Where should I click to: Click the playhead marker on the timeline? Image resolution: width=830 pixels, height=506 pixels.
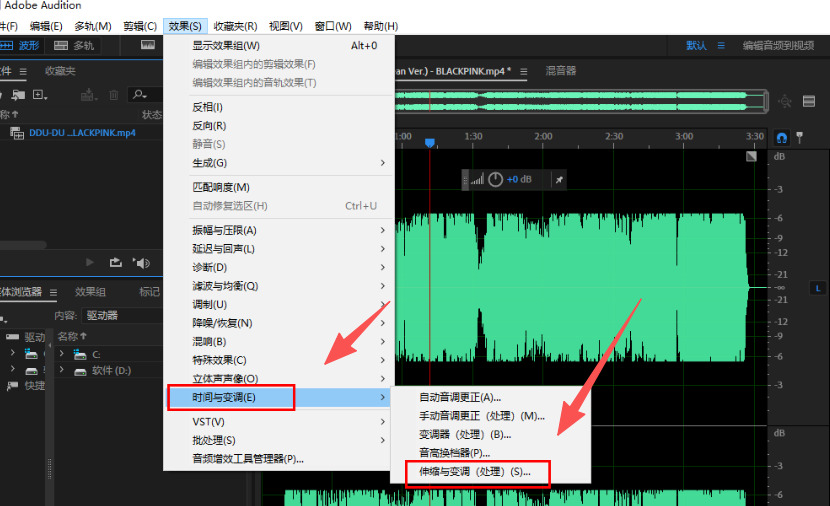coord(430,142)
